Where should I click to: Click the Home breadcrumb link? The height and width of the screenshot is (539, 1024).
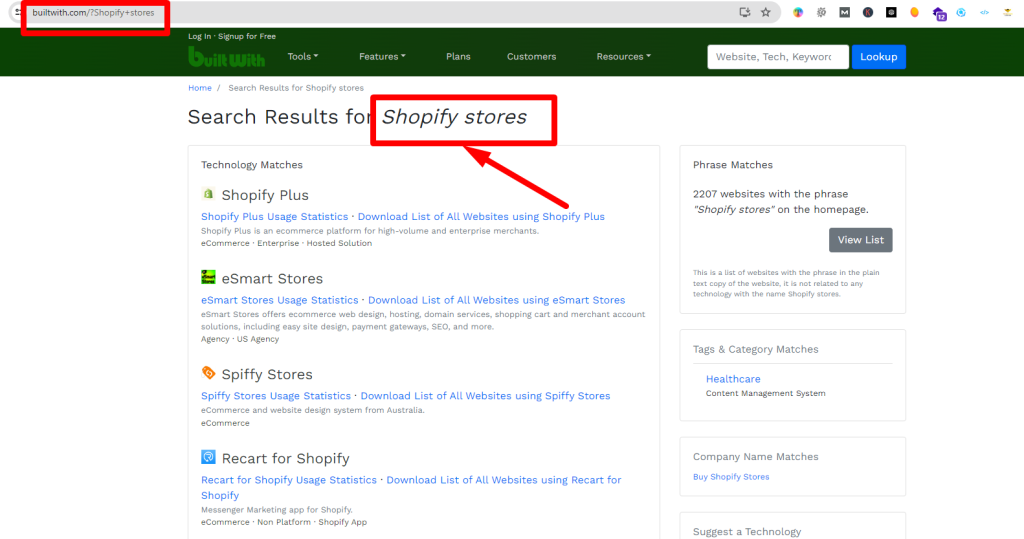point(200,88)
